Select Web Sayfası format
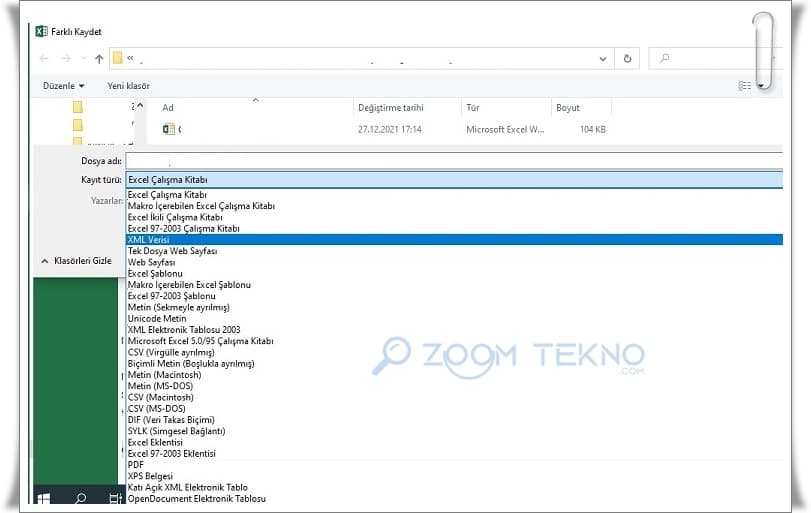Screen dimensions: 811x513 (x=454, y=262)
